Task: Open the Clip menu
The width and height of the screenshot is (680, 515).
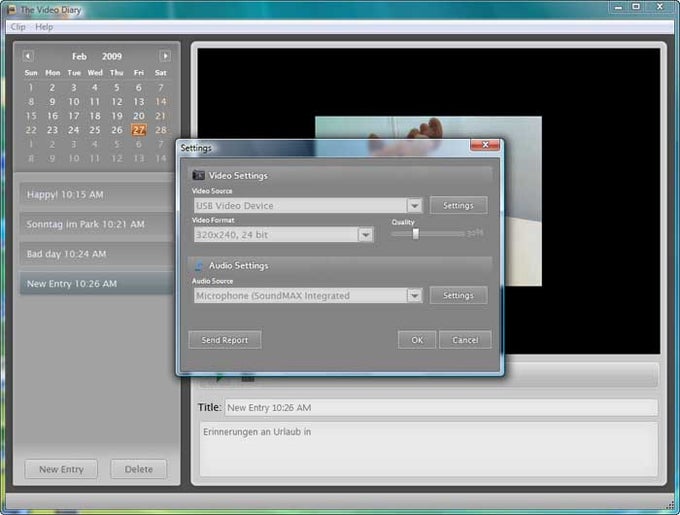Action: [18, 27]
